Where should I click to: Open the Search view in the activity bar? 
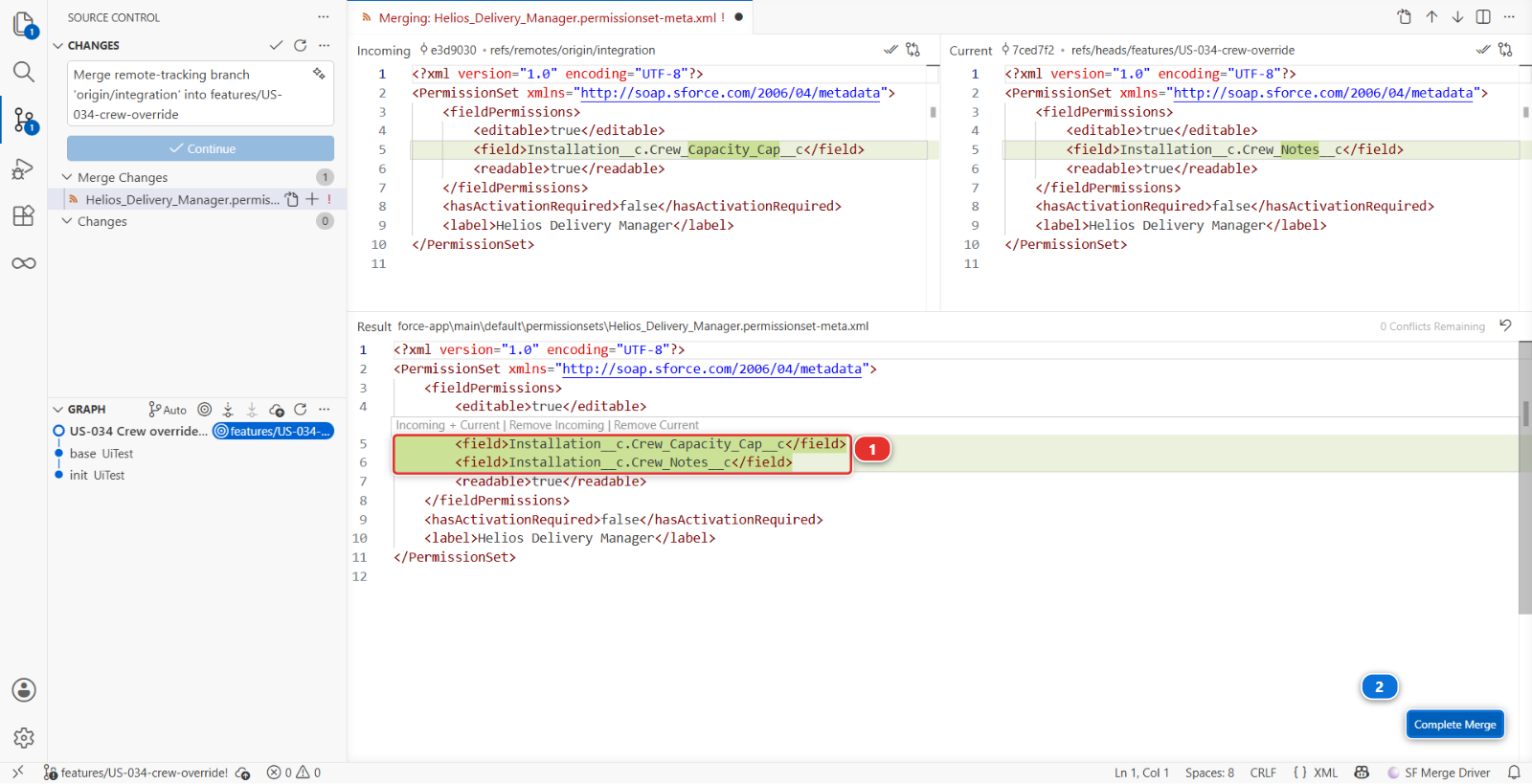click(24, 72)
